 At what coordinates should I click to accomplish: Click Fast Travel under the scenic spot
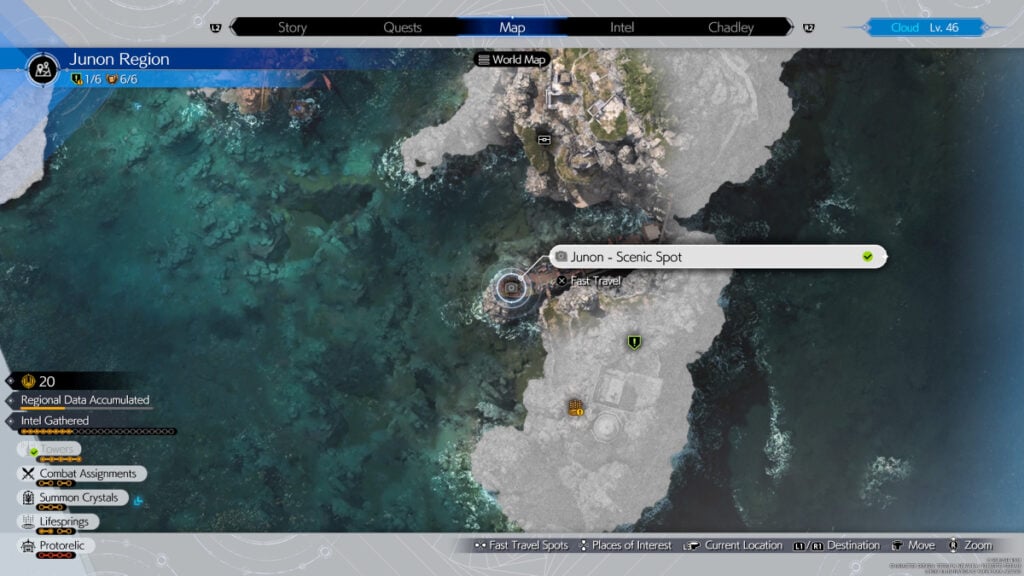point(595,281)
